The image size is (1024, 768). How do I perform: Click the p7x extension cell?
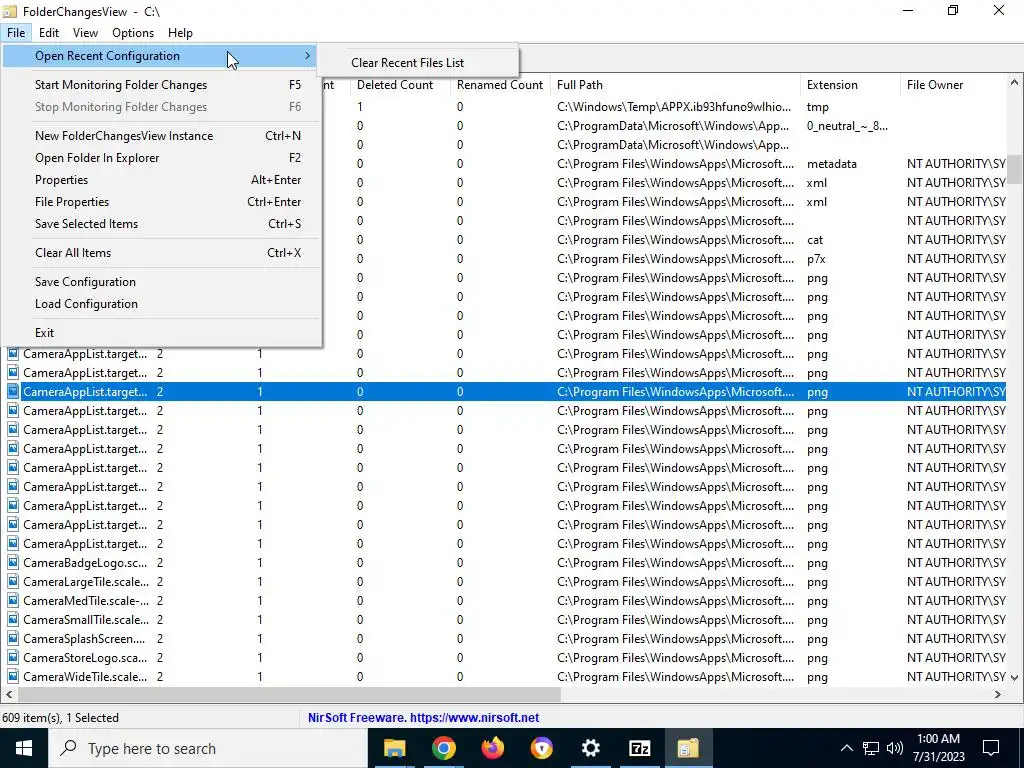click(x=816, y=259)
